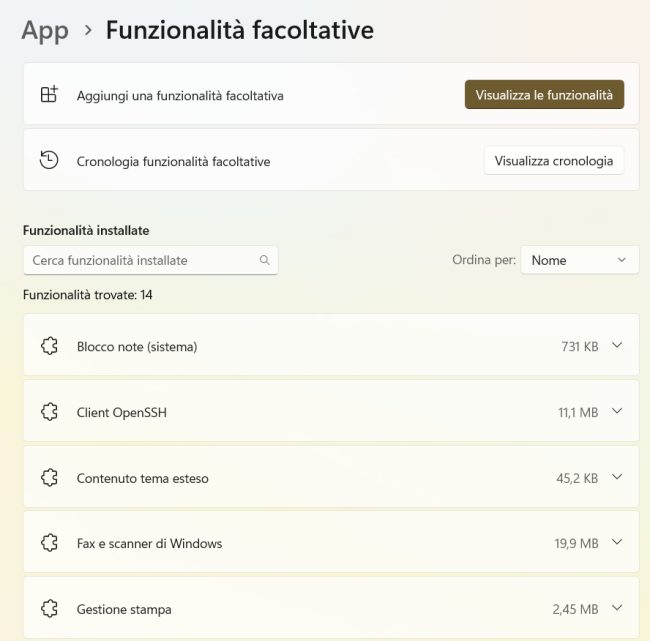Expand the Client OpenSSH entry chevron
The image size is (650, 641).
617,411
